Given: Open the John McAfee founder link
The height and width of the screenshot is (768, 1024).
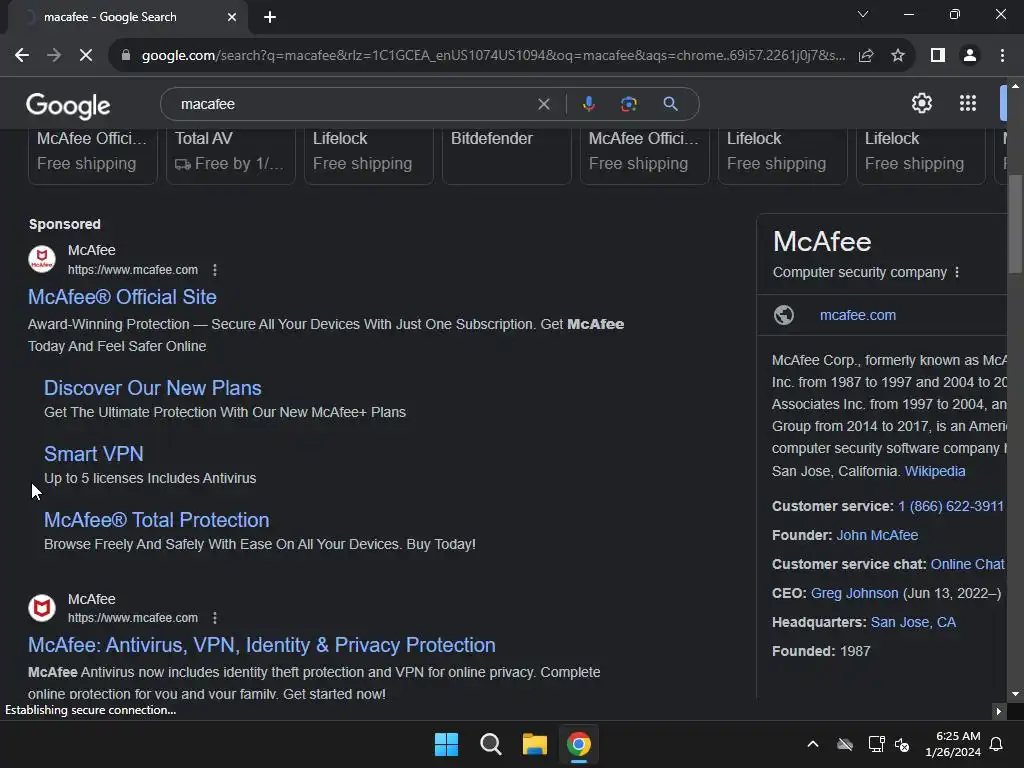Looking at the screenshot, I should (877, 536).
